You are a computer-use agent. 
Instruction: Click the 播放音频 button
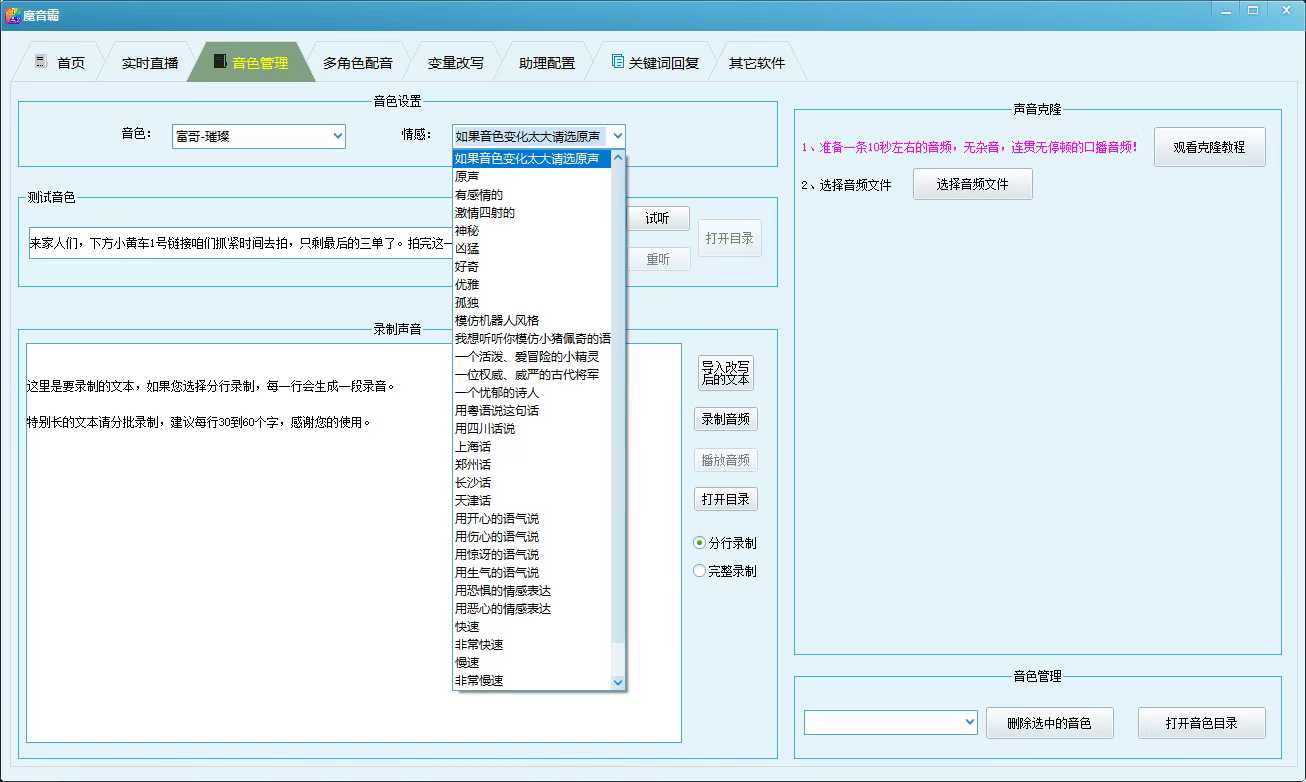[x=726, y=460]
